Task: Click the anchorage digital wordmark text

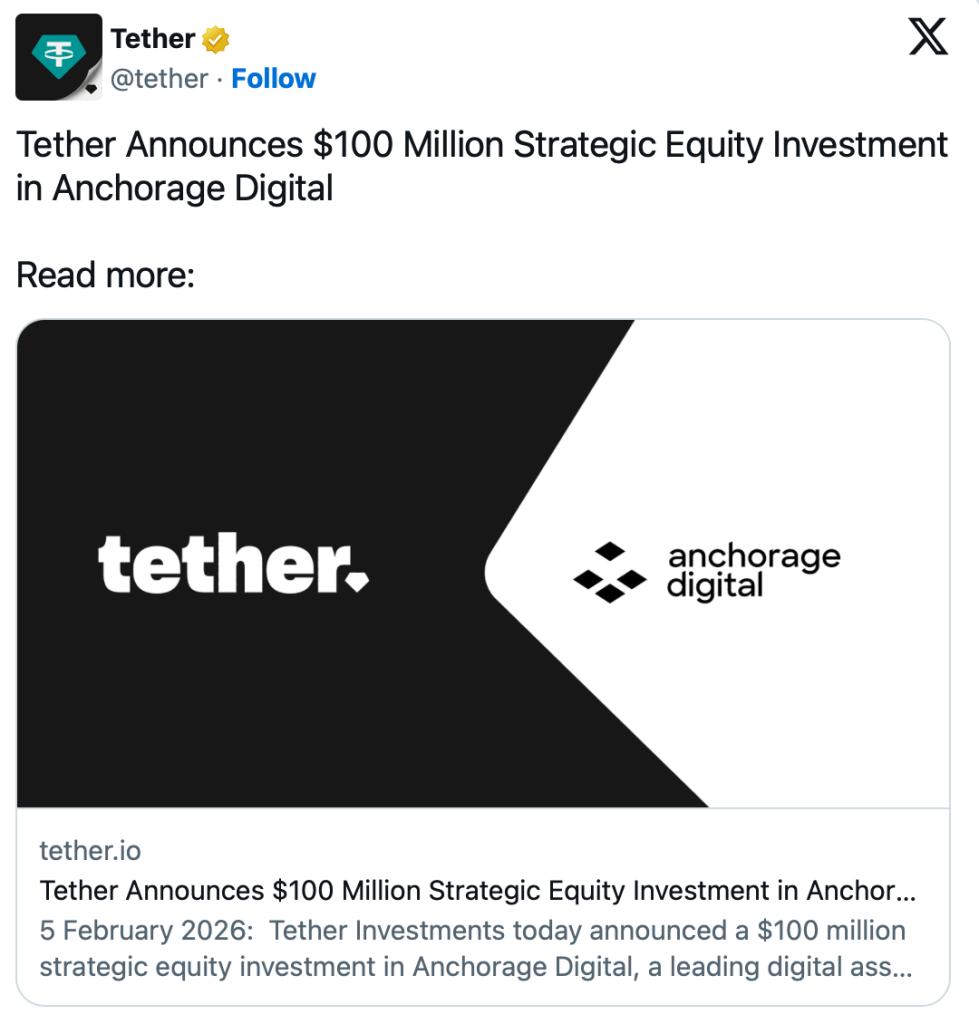Action: [753, 571]
